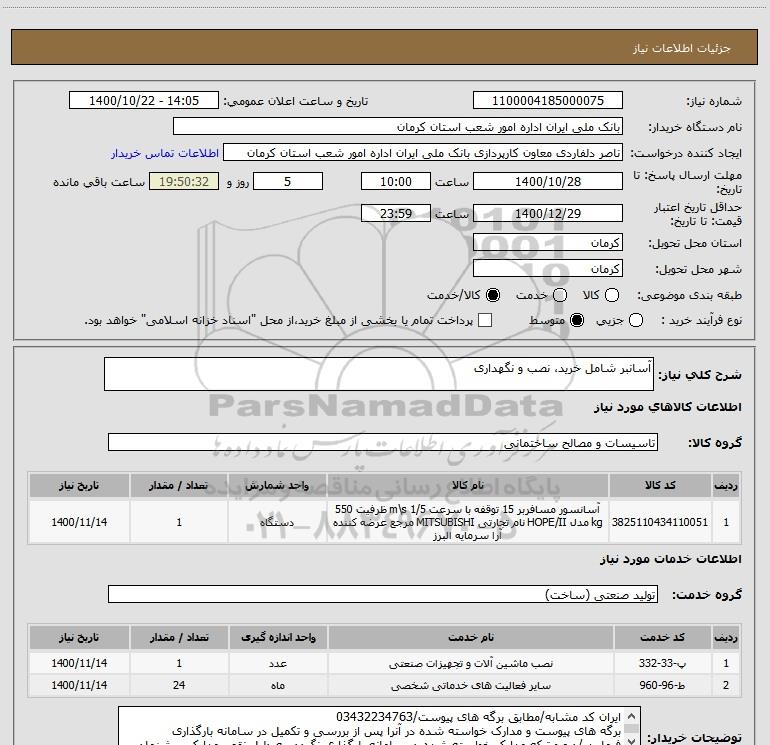This screenshot has height=745, width=770.
Task: Click the remaining time countdown 19:50:32
Action: [x=184, y=181]
